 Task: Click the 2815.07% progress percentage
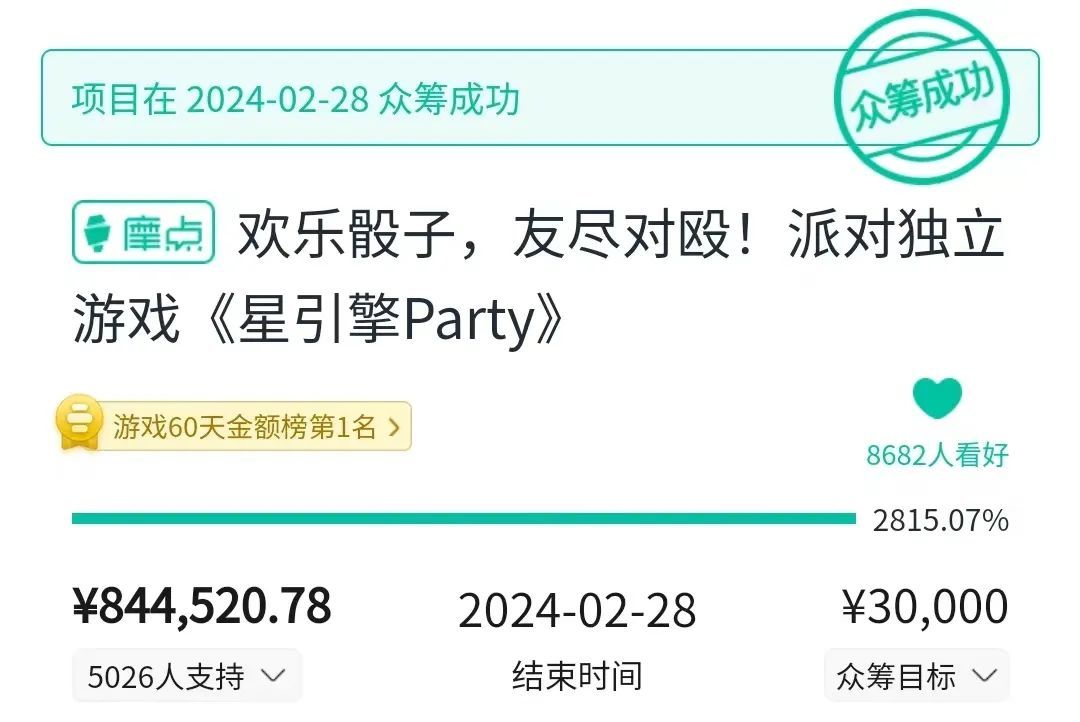(940, 520)
